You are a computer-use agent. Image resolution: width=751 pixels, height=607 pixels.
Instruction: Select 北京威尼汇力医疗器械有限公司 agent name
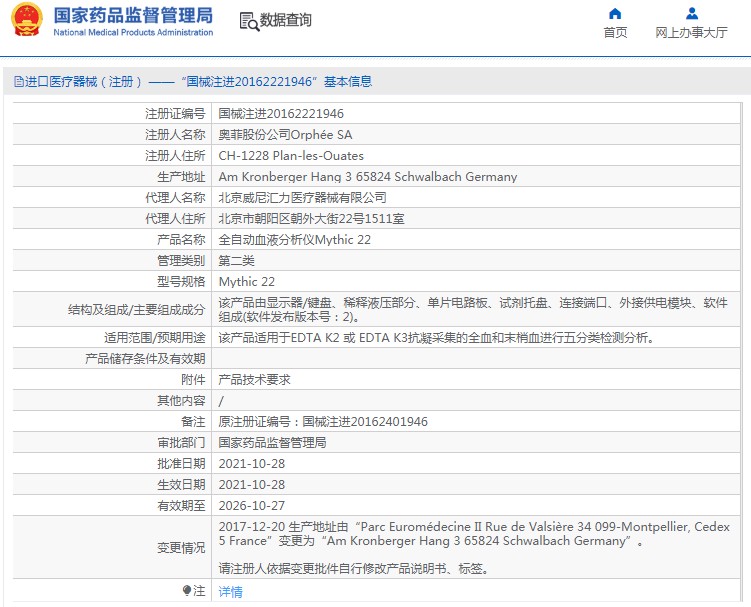coord(302,197)
